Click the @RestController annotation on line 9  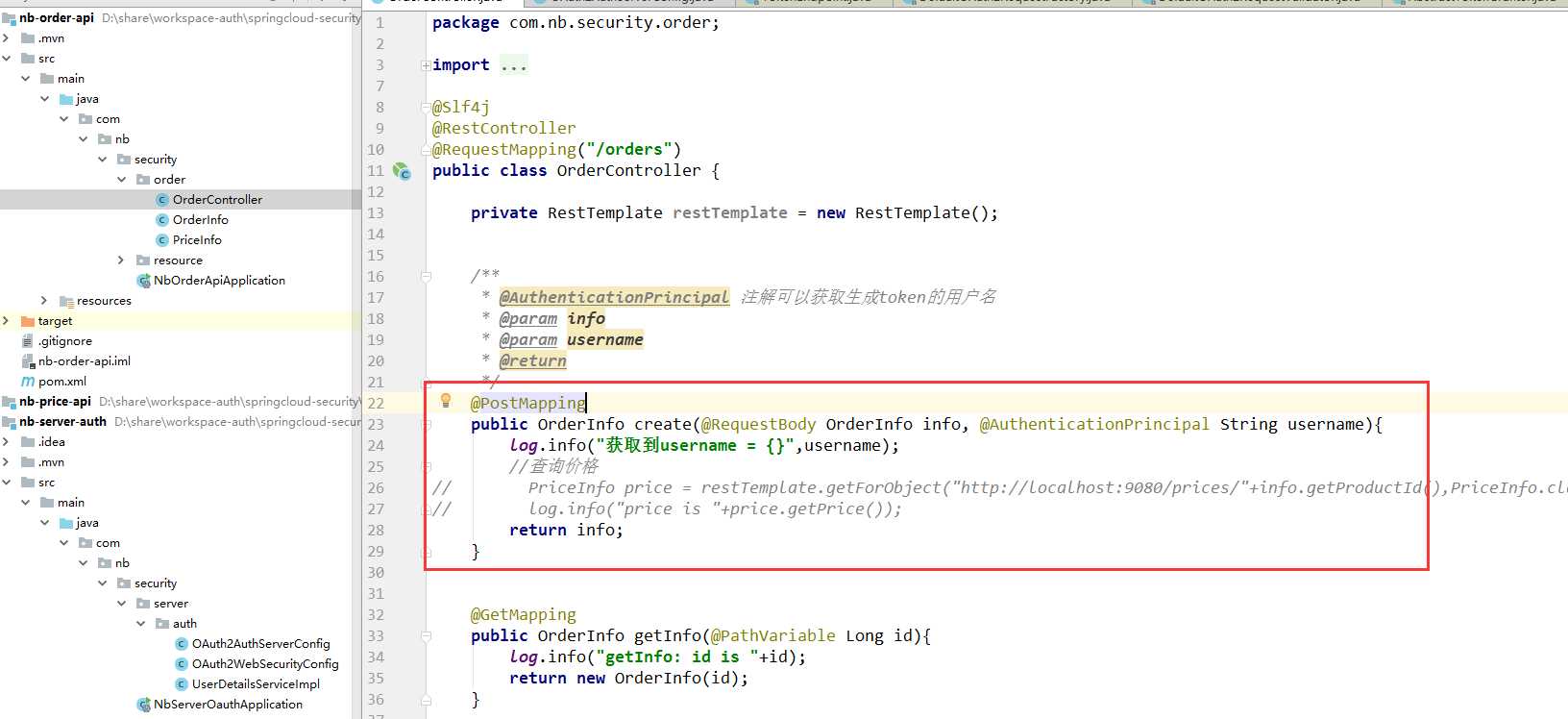(504, 128)
